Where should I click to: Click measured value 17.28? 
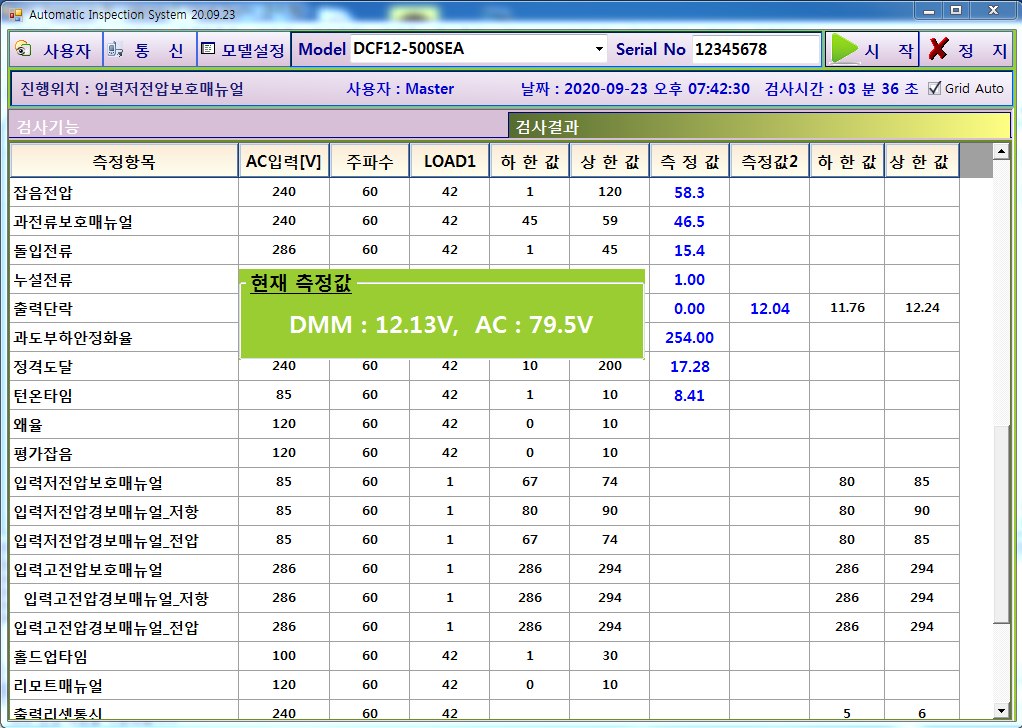coord(690,366)
